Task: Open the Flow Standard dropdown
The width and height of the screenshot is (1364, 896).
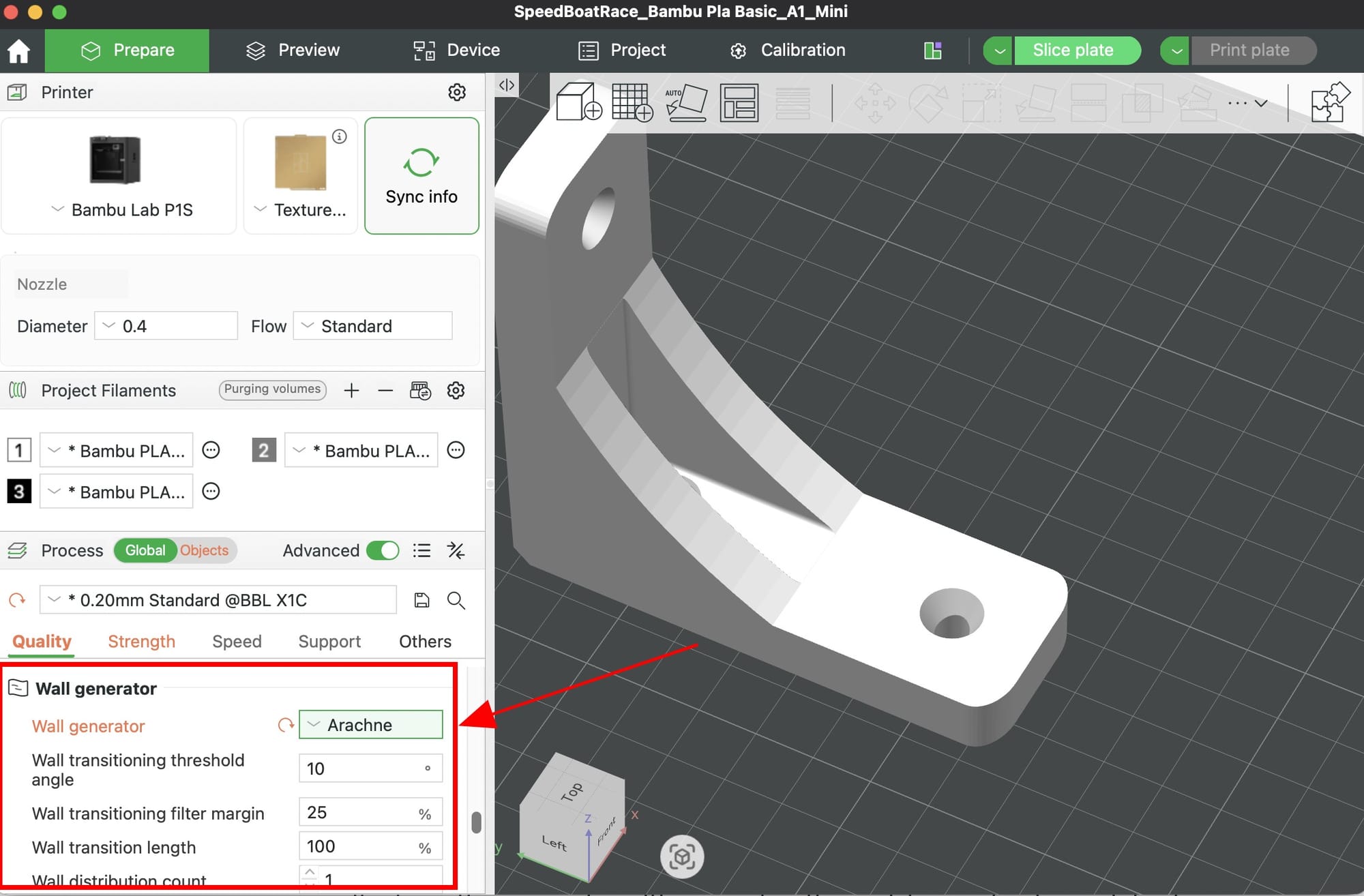Action: (x=372, y=326)
